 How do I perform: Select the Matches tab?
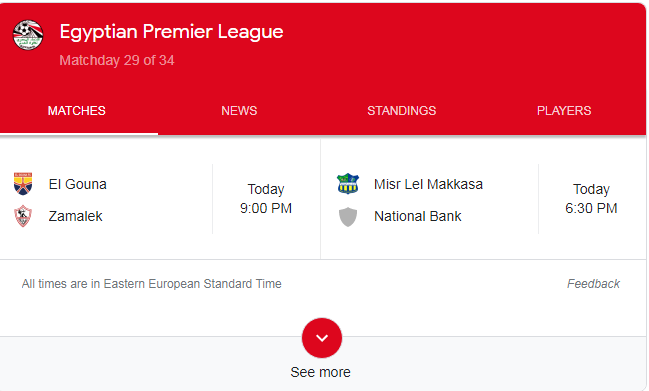pyautogui.click(x=77, y=110)
